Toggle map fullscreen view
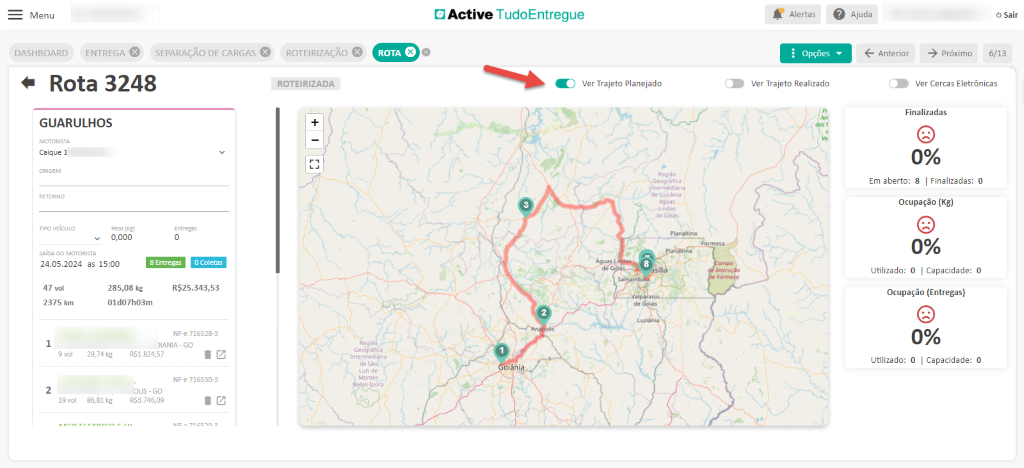 (315, 164)
